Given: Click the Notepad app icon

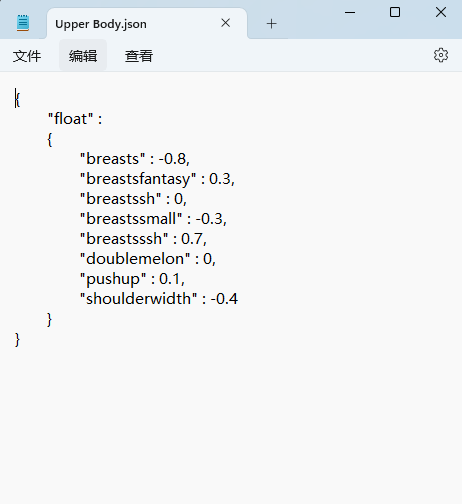Looking at the screenshot, I should click(x=23, y=23).
